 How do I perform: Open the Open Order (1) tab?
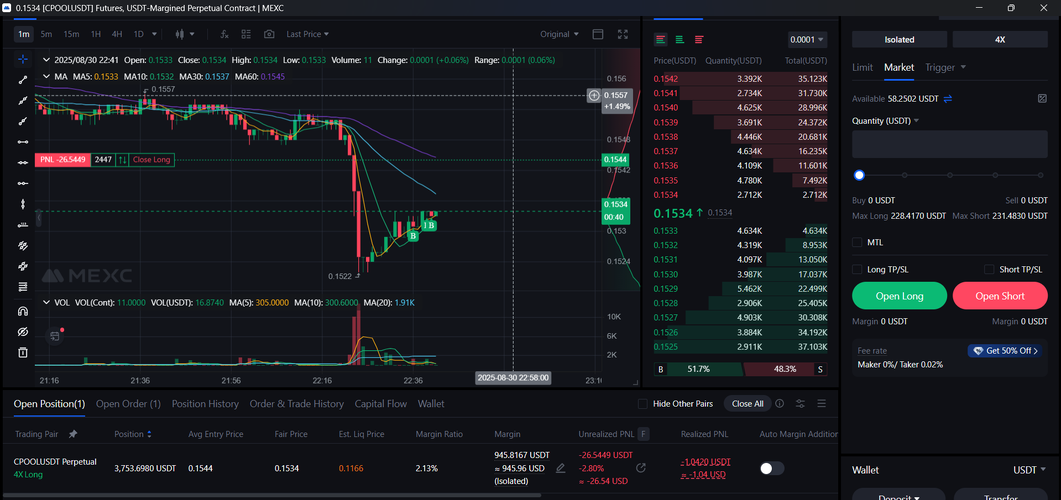(x=129, y=404)
